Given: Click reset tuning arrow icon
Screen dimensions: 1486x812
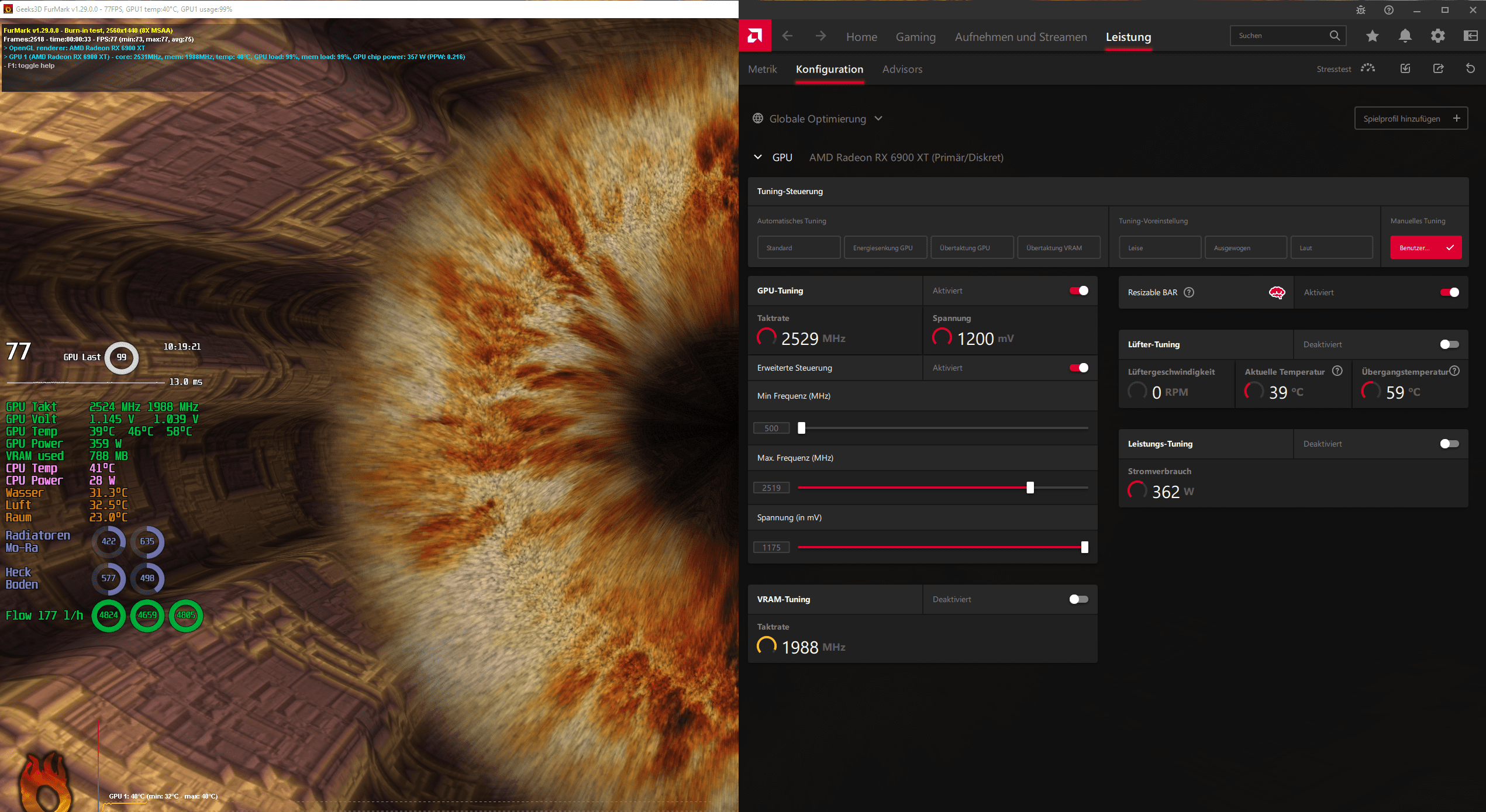Looking at the screenshot, I should pyautogui.click(x=1470, y=68).
